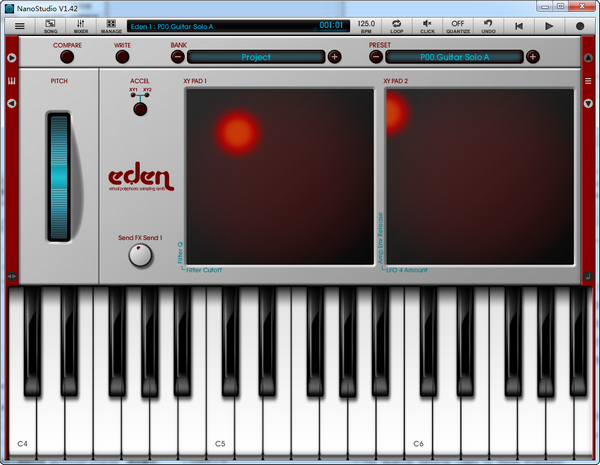The image size is (600, 465).
Task: Click the Pitch bend wheel
Action: point(61,176)
